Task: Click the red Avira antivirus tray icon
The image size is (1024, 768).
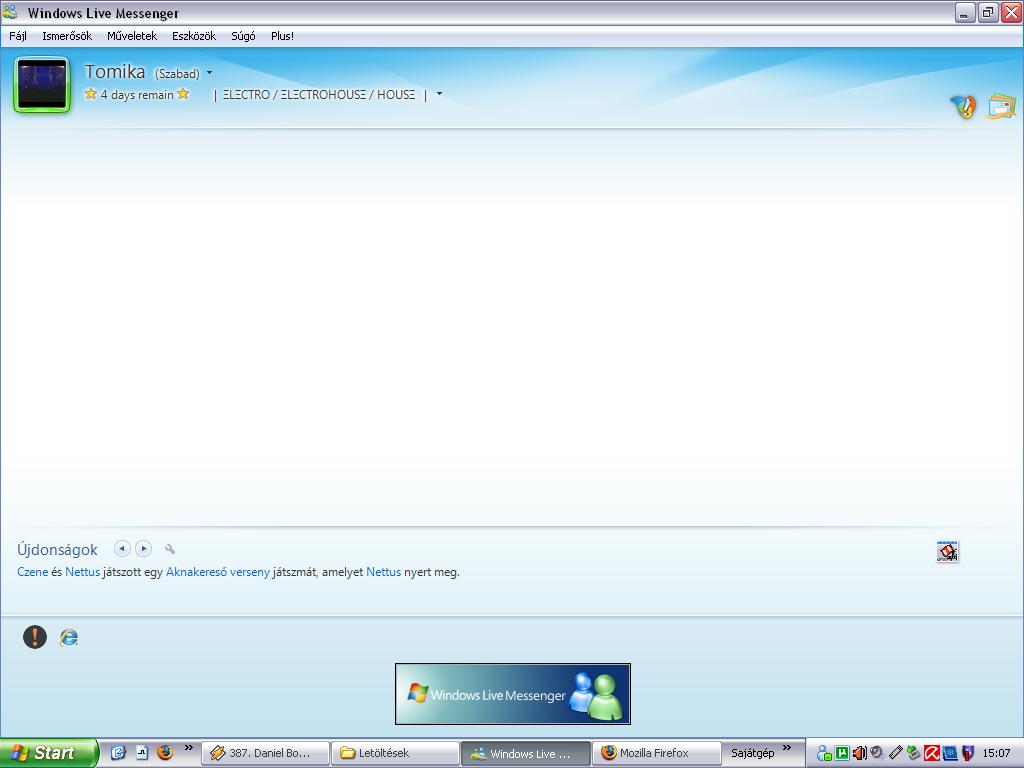Action: pos(932,754)
